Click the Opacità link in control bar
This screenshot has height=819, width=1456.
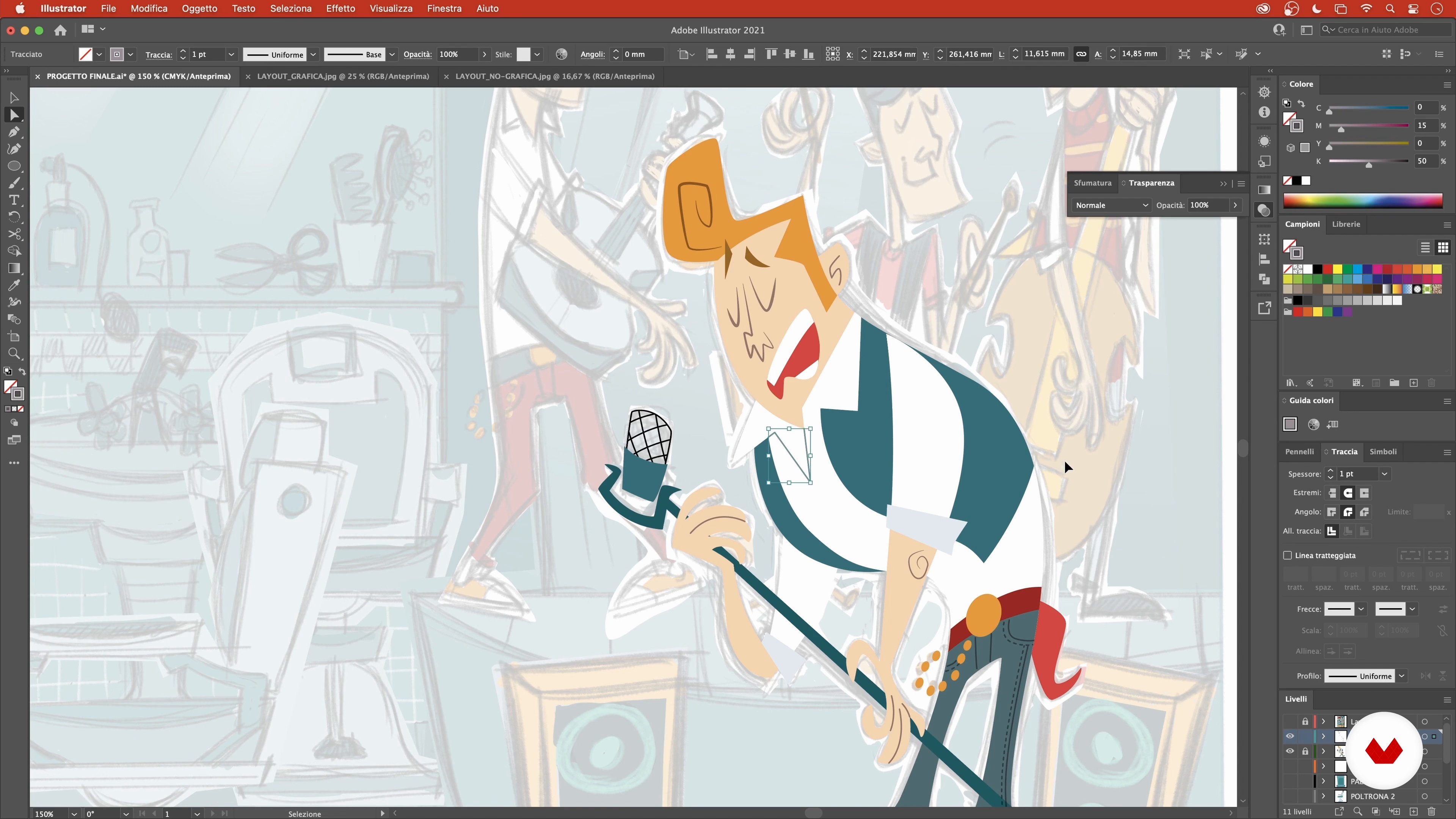[418, 54]
